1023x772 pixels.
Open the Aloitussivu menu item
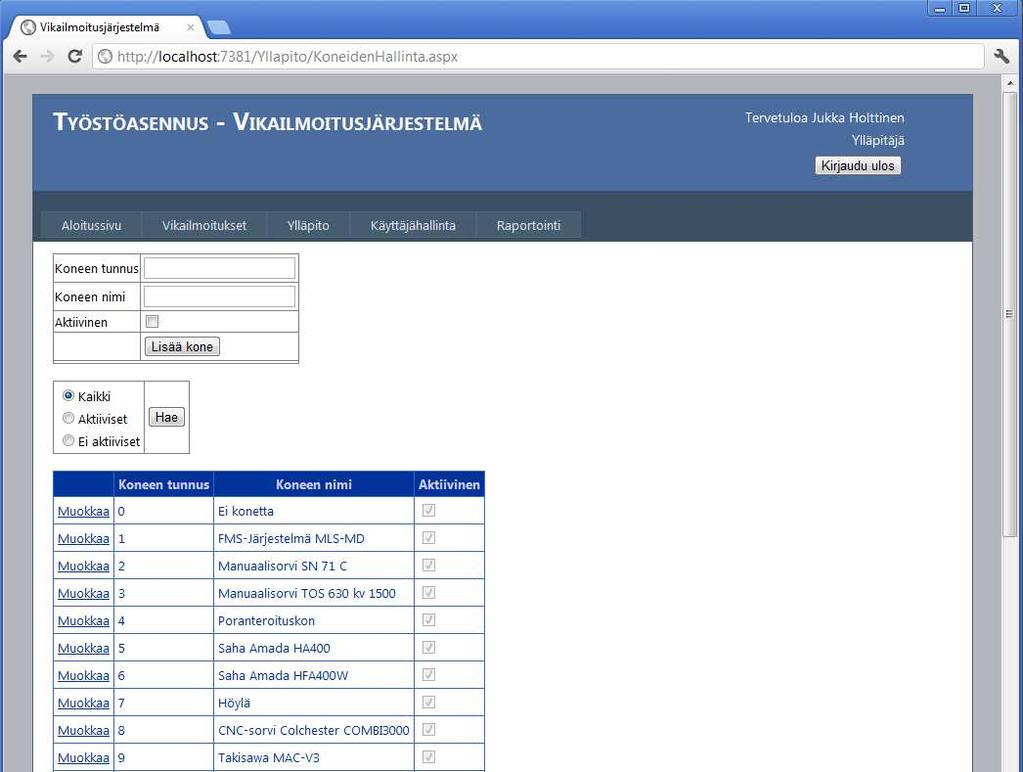[x=91, y=226]
